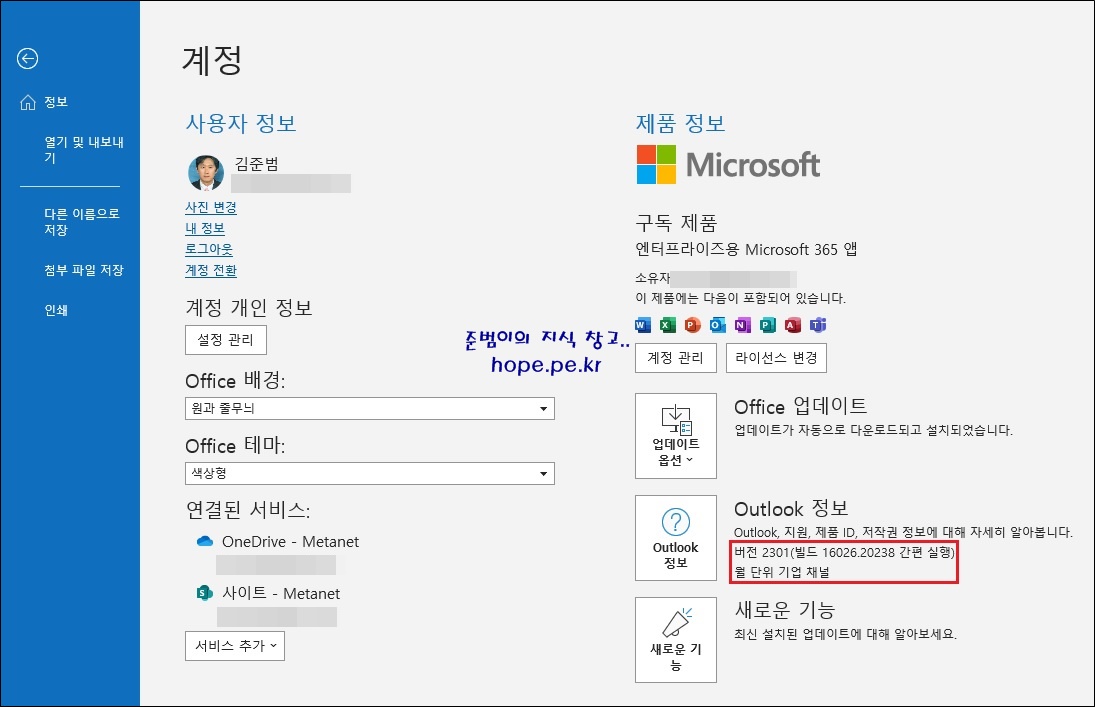Click the OneNote app icon
The height and width of the screenshot is (707, 1095).
[742, 325]
